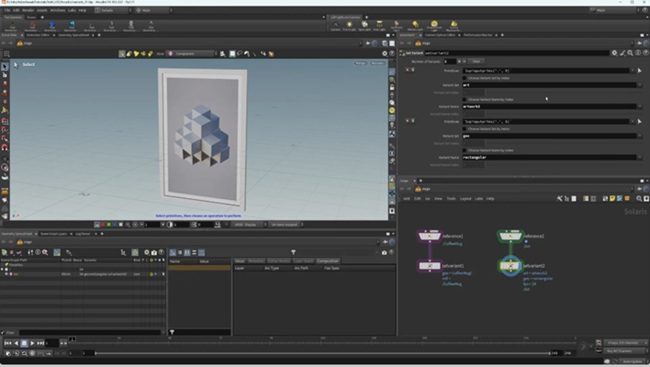The image size is (650, 367).
Task: Open viewport display options gear icon
Action: (384, 53)
